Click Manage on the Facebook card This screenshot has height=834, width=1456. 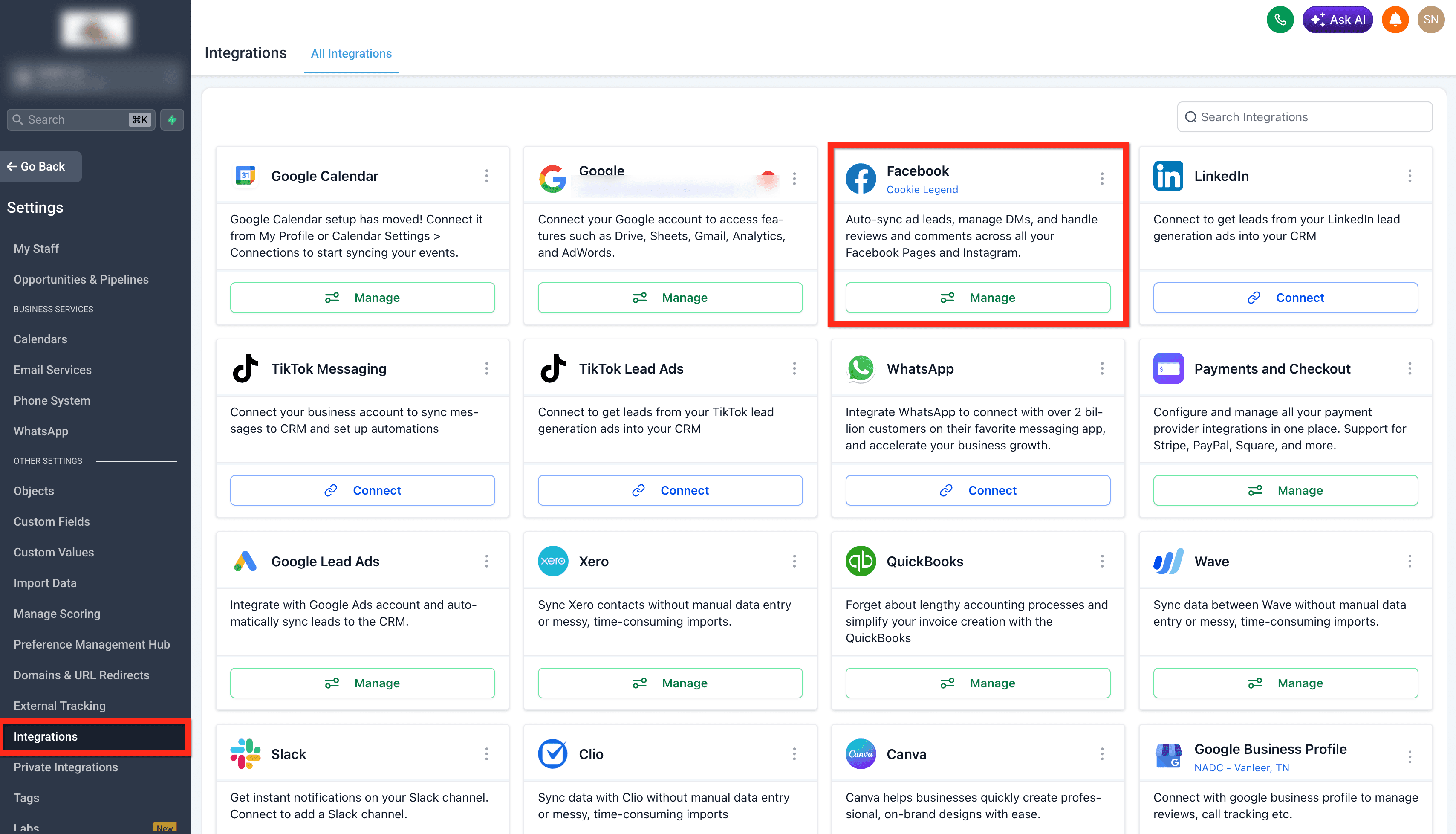(977, 297)
